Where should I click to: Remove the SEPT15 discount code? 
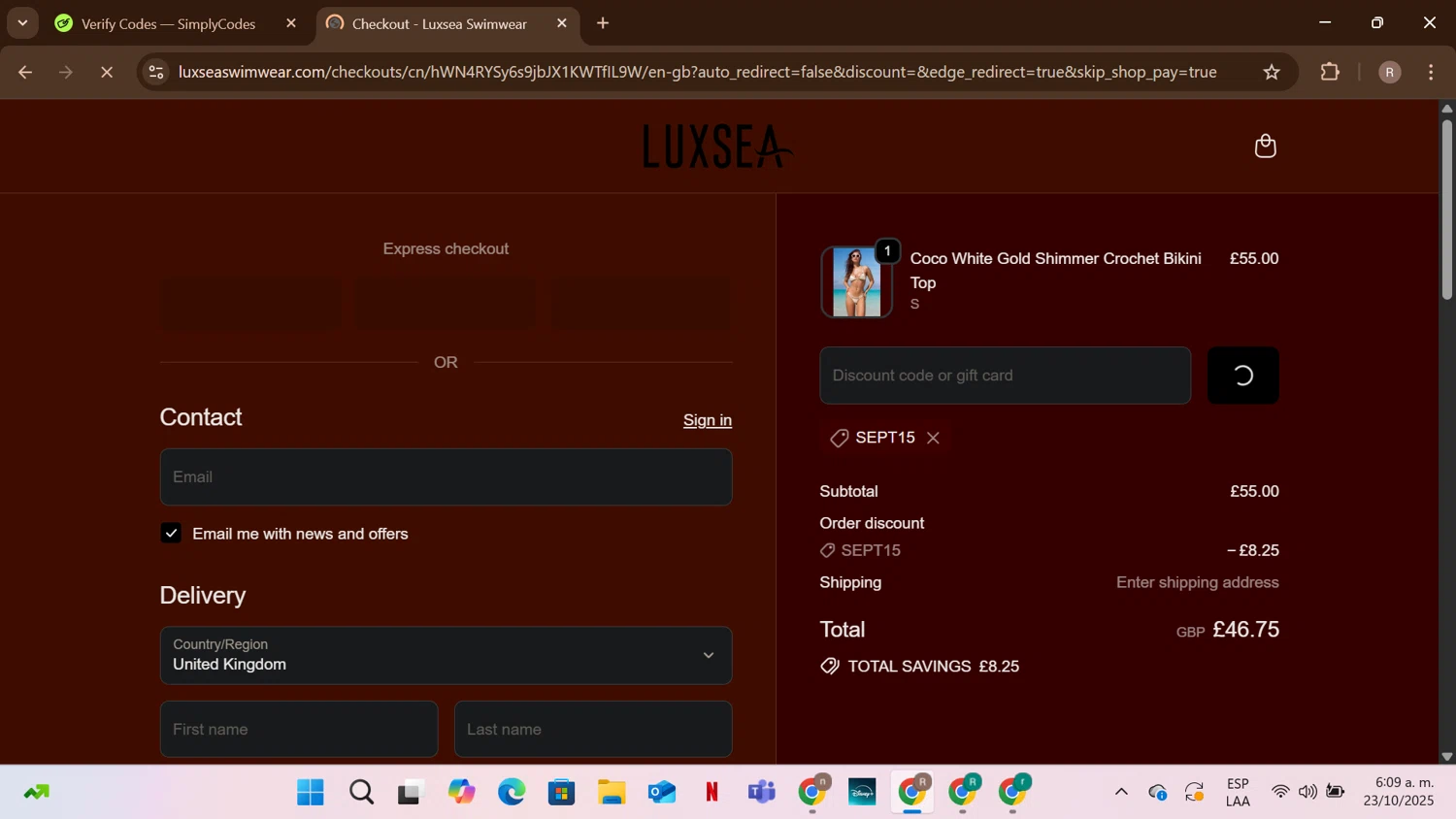pyautogui.click(x=933, y=439)
